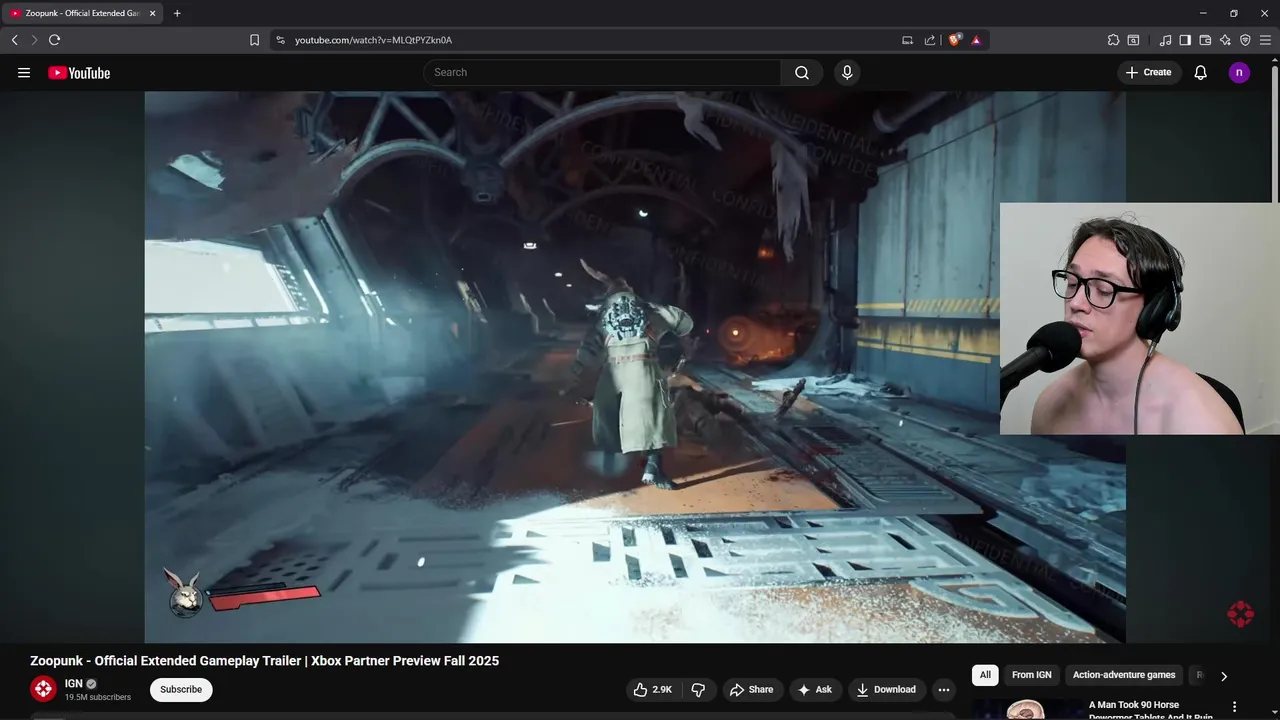Like the video (2.9K)

click(654, 689)
